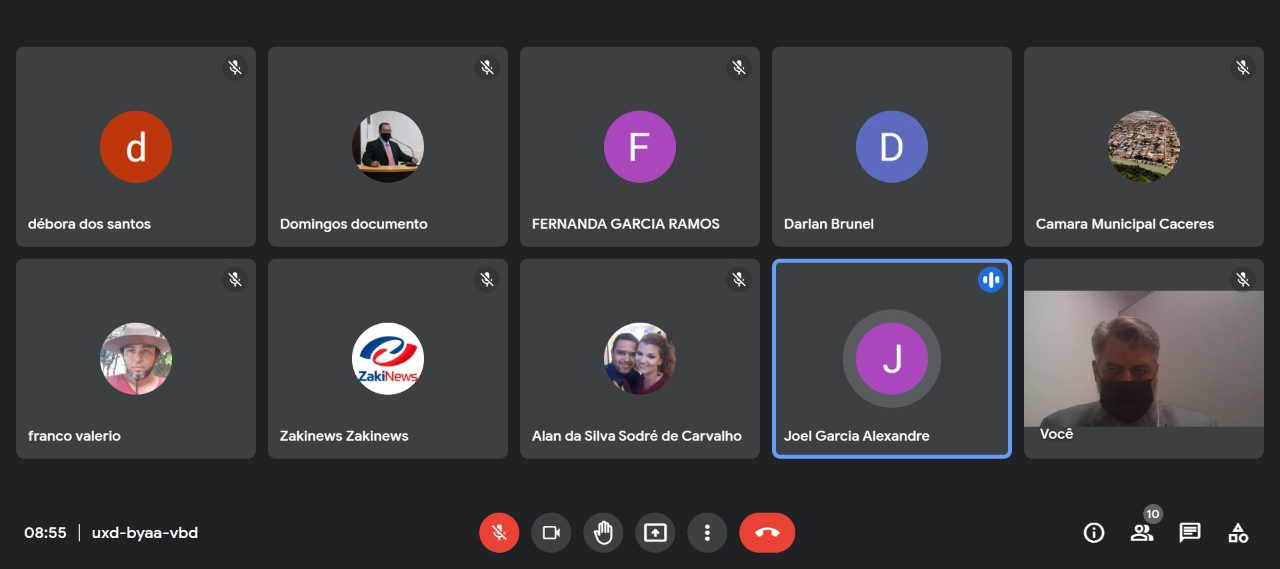Select the franco valerio profile photo
1280x569 pixels.
tap(136, 359)
